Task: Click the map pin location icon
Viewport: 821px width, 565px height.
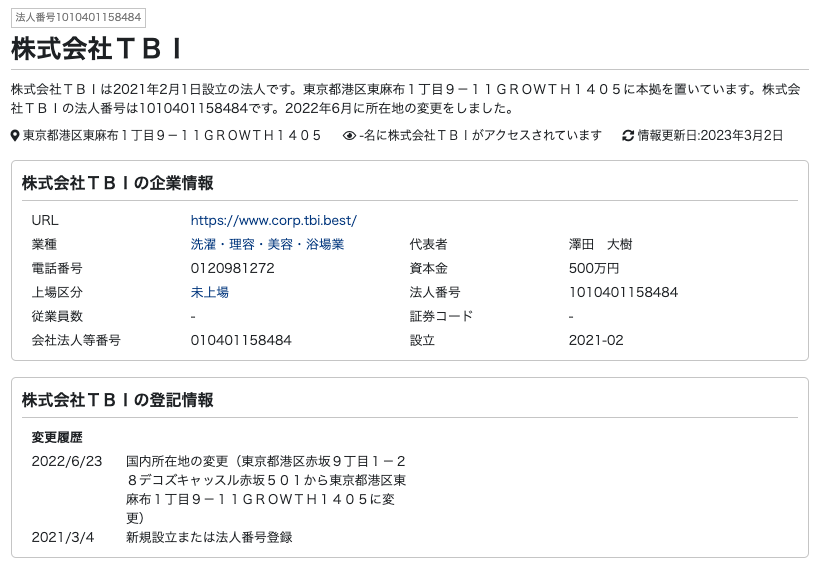Action: point(15,136)
